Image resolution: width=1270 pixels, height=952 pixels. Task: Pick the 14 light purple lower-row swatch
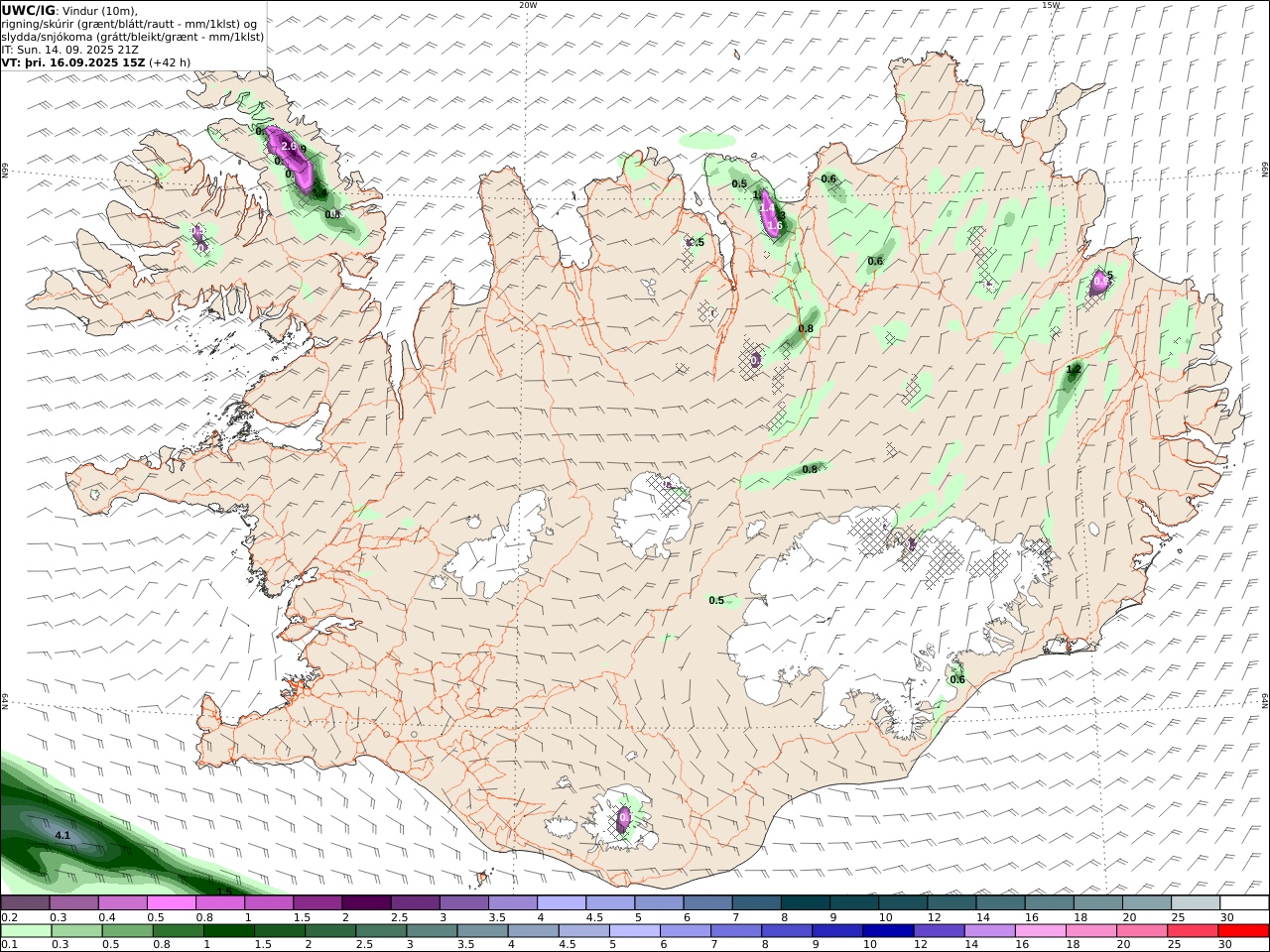pos(989,931)
